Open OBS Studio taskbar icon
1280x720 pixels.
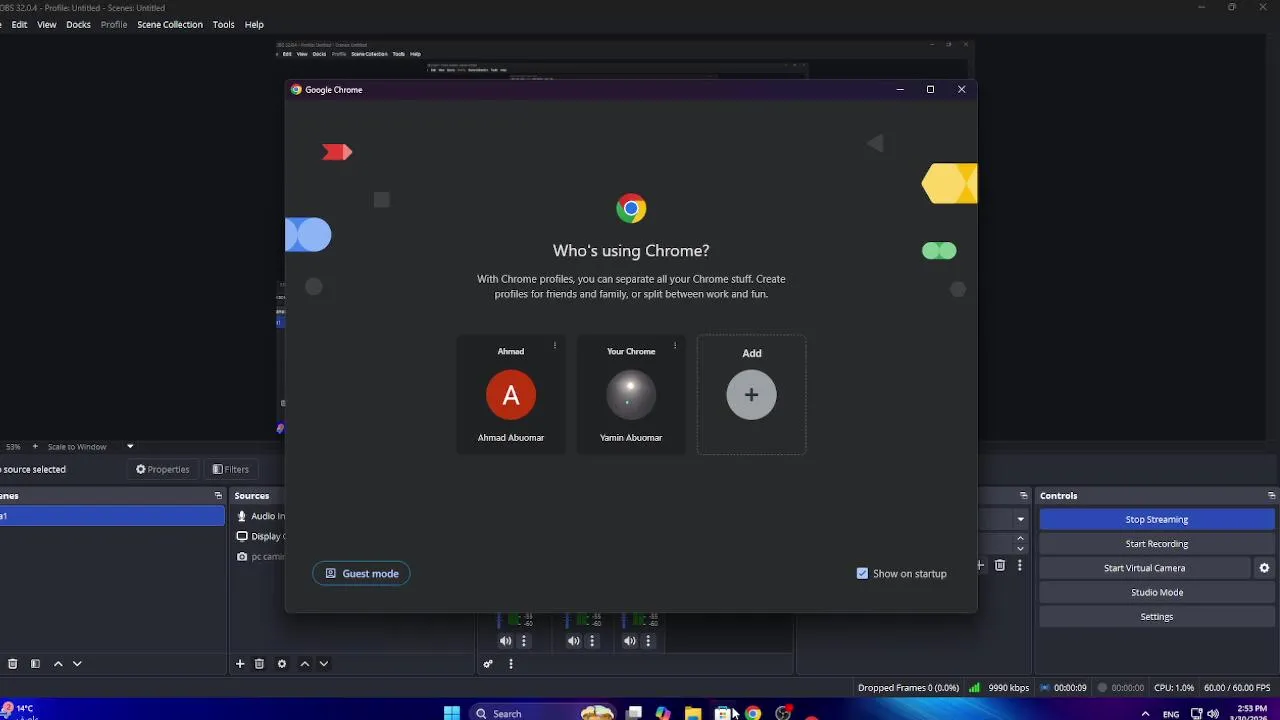[x=783, y=713]
